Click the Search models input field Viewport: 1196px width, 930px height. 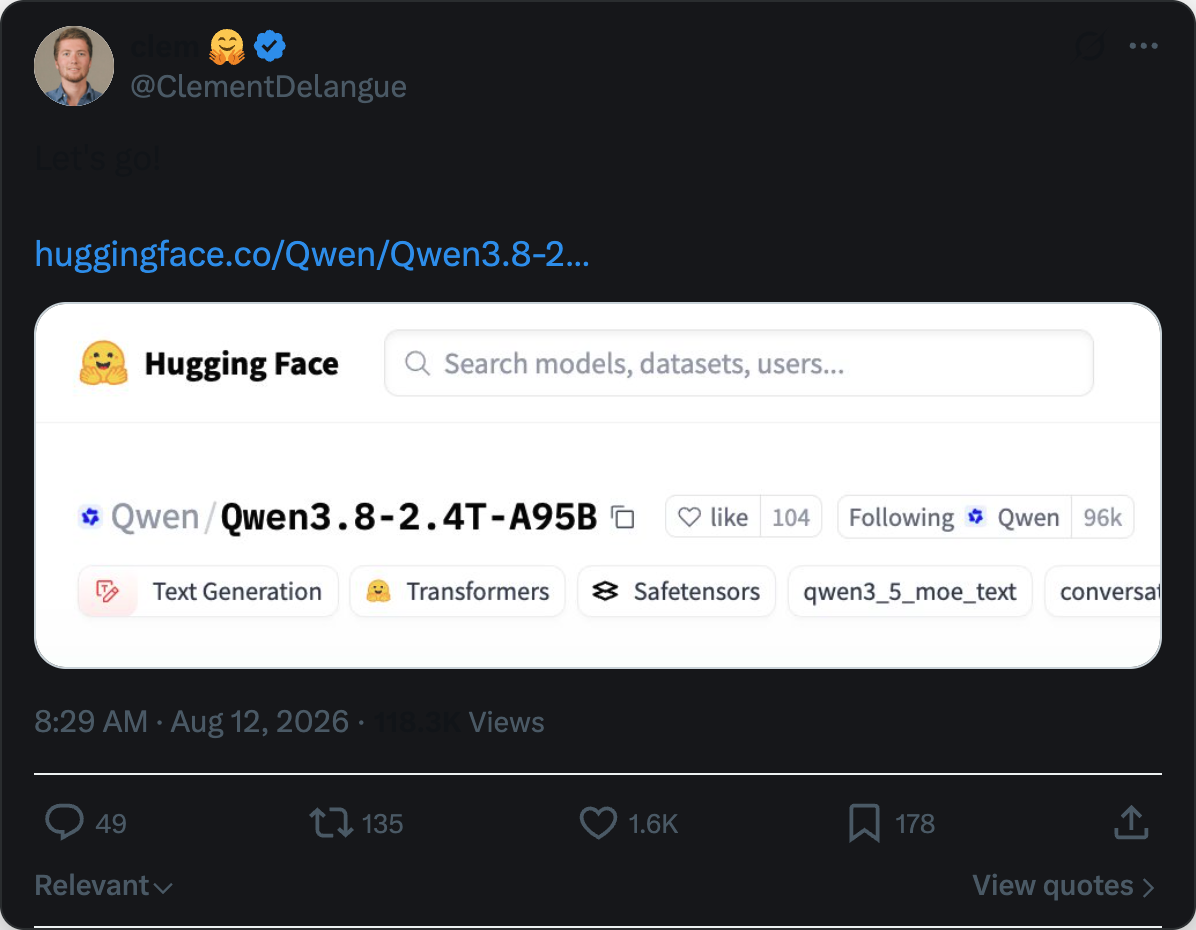point(738,363)
